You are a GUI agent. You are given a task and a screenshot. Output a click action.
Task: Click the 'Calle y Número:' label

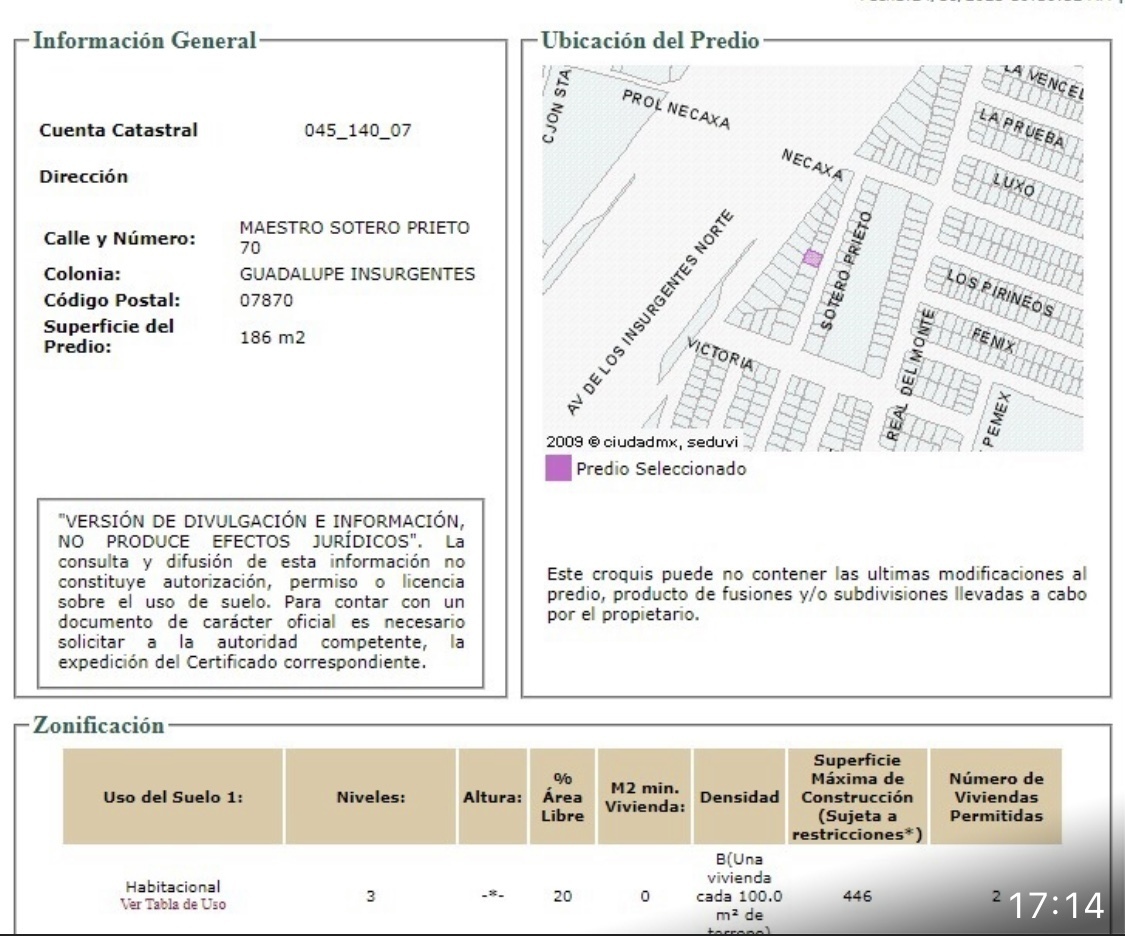click(x=119, y=238)
